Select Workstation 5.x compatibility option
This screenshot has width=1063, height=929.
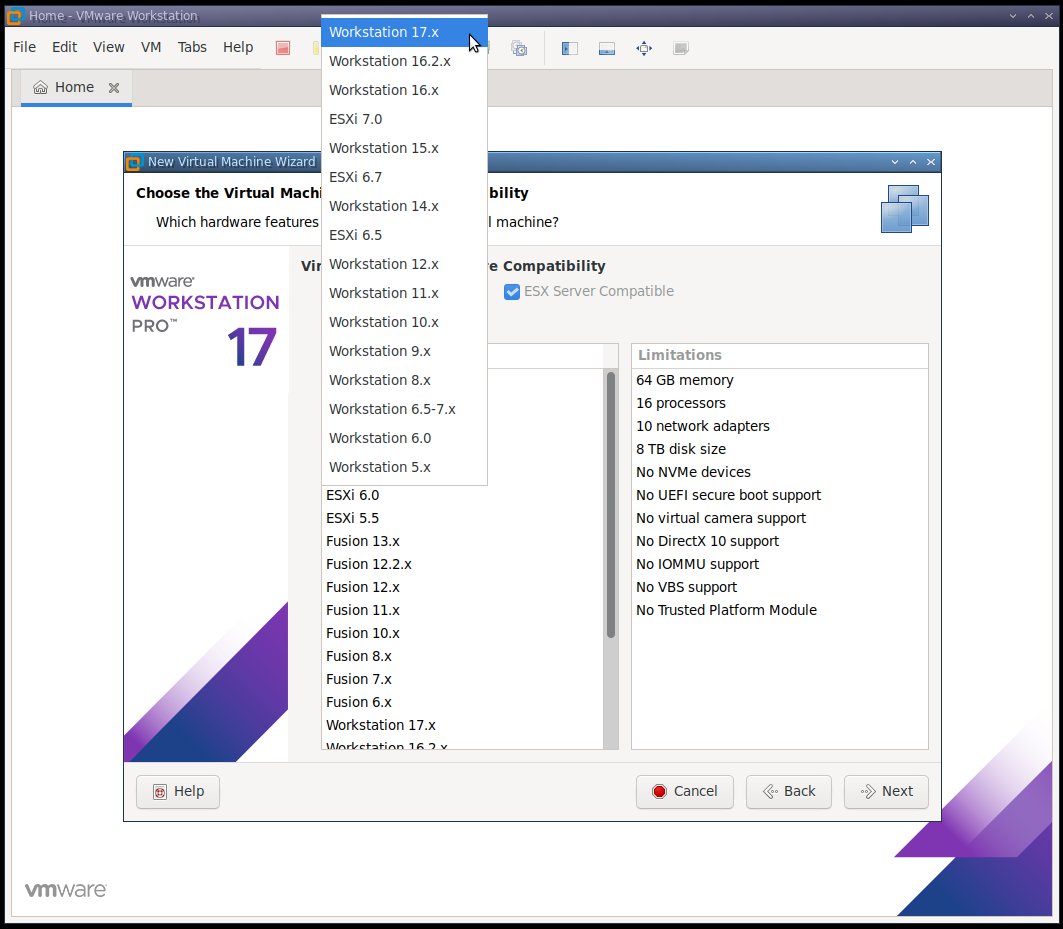[x=404, y=467]
